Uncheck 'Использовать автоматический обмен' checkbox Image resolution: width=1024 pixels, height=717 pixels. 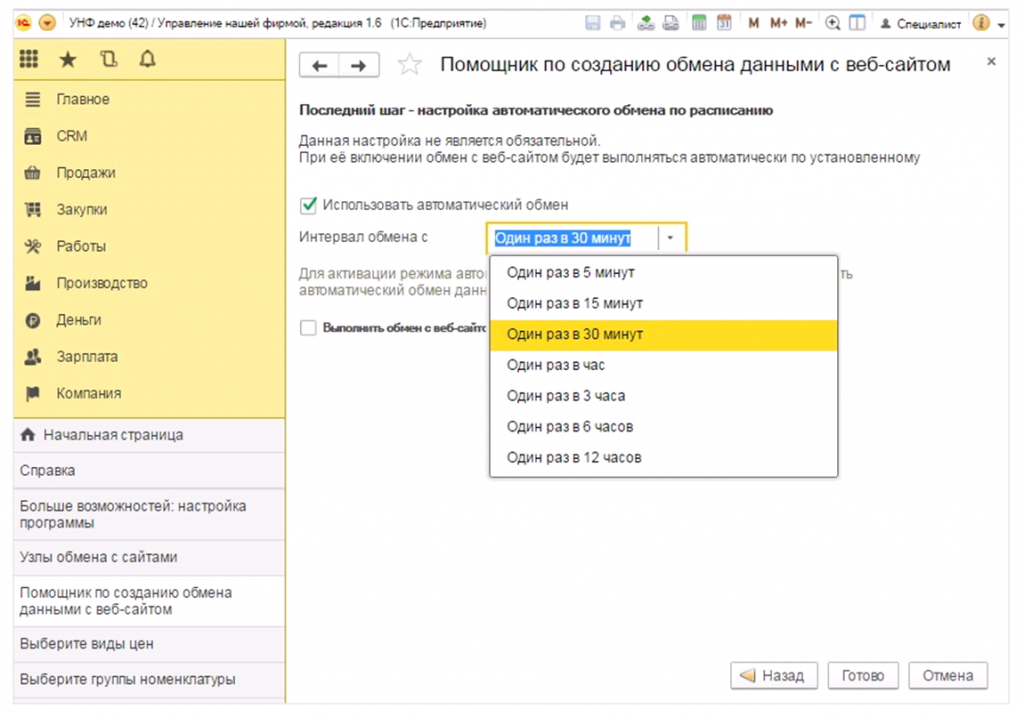coord(309,205)
